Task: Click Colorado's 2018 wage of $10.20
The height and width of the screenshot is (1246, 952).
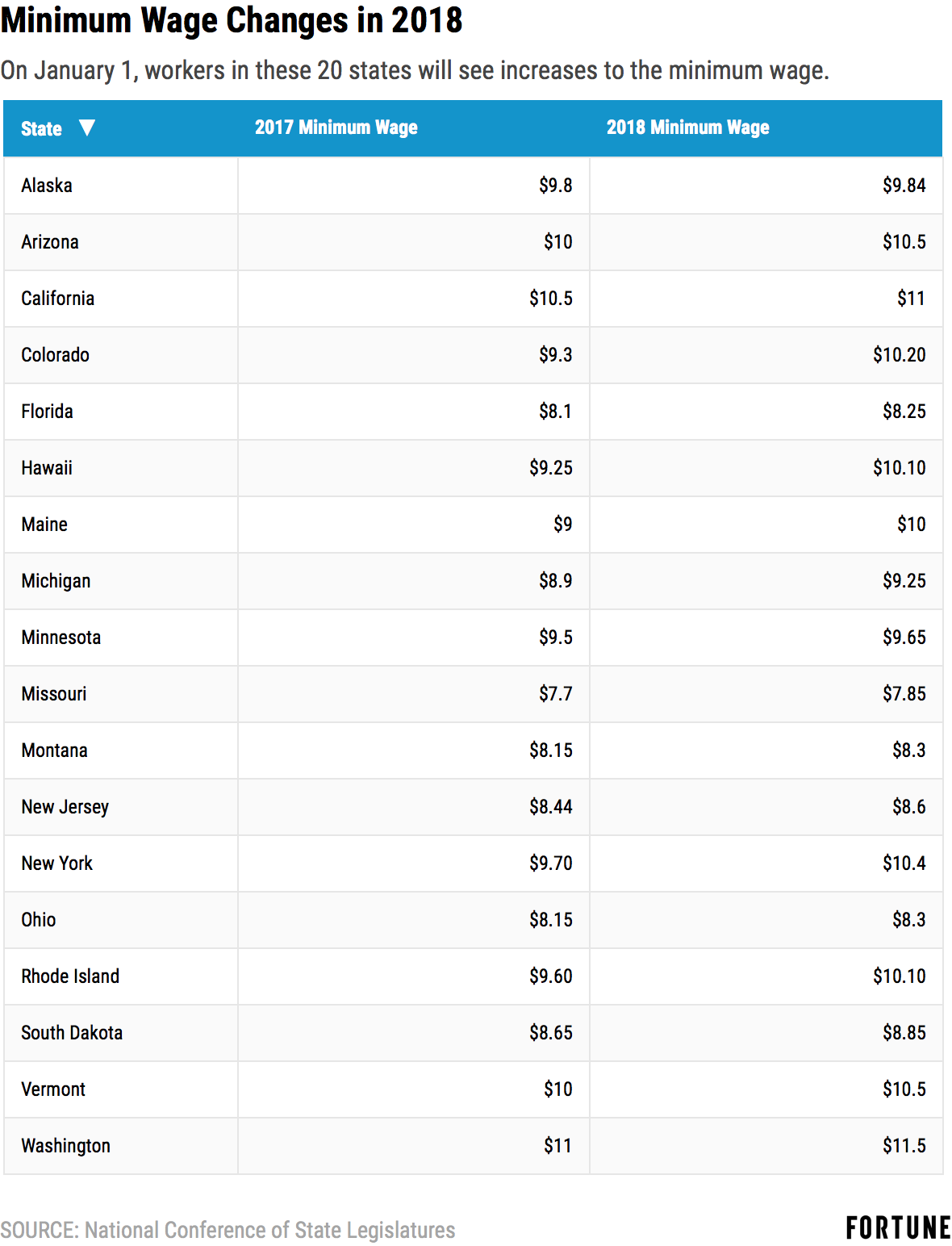Action: pyautogui.click(x=899, y=355)
